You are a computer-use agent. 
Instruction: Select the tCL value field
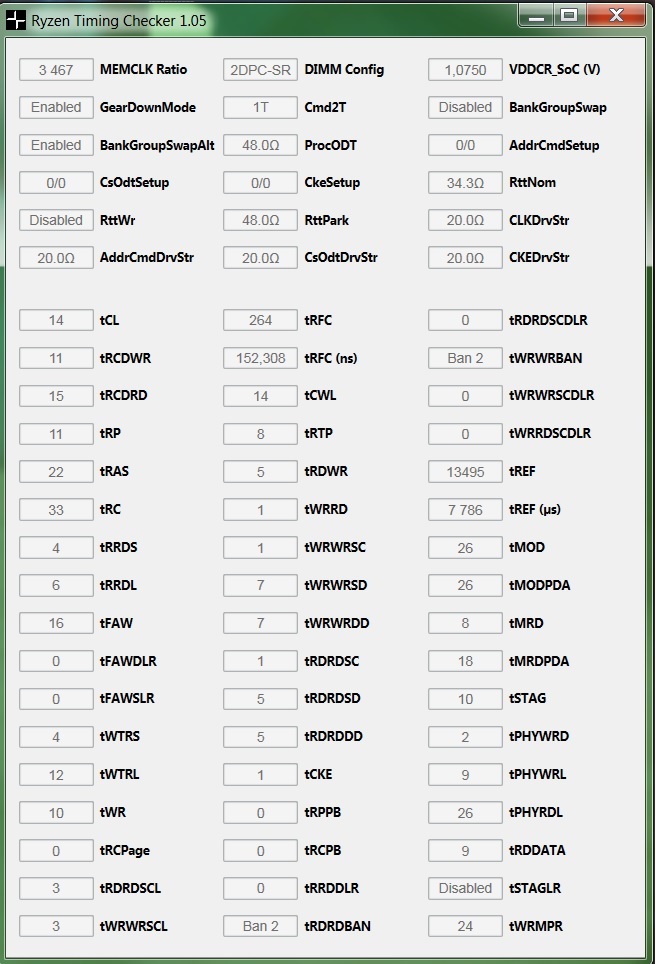pyautogui.click(x=56, y=321)
